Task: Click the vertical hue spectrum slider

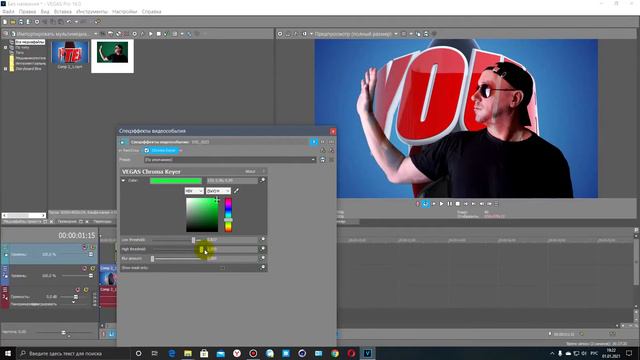Action: [x=228, y=215]
